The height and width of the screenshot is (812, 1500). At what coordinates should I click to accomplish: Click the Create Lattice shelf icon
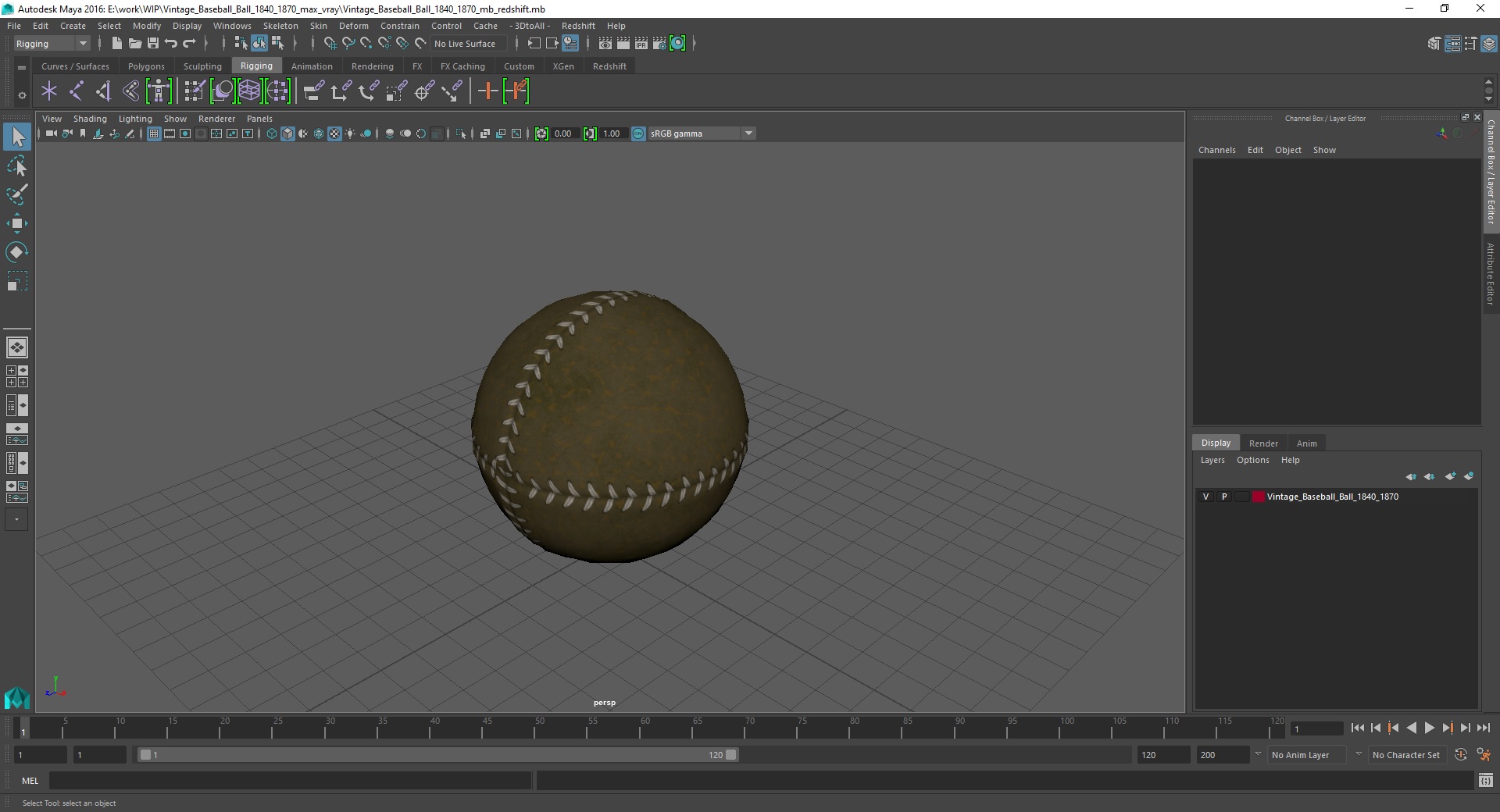(249, 91)
